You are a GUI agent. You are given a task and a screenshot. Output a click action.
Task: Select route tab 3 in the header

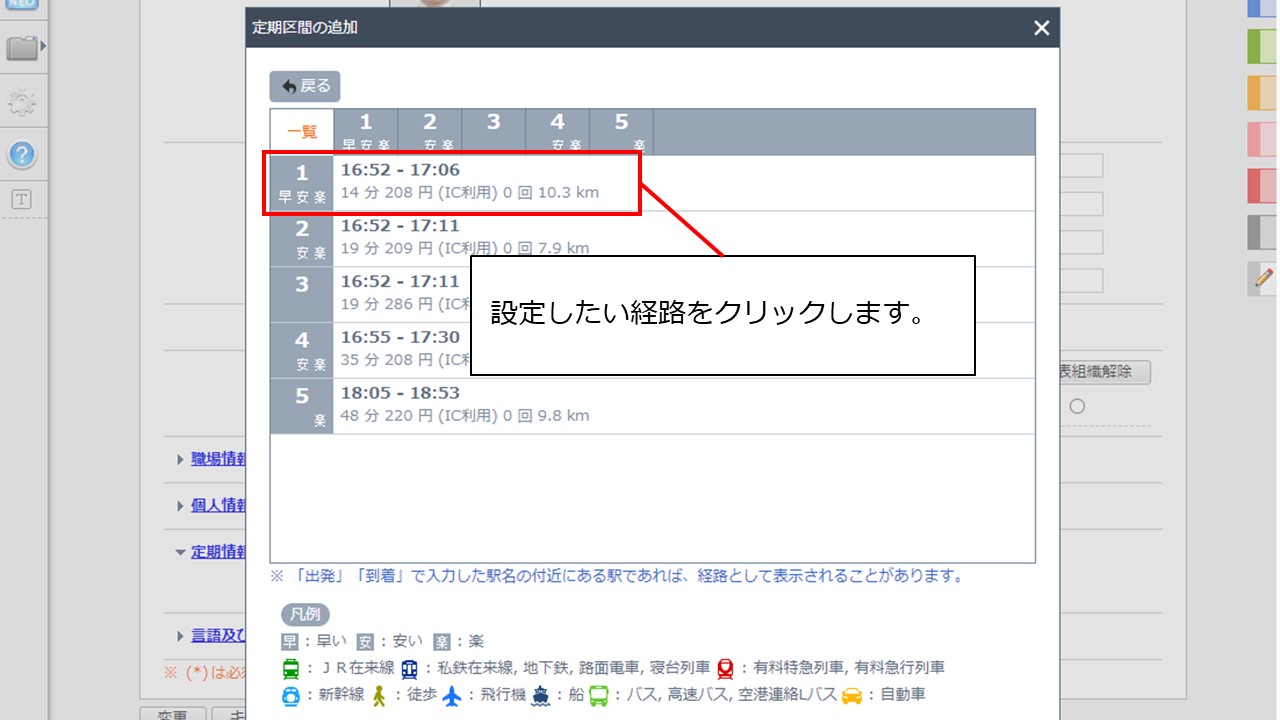pos(494,130)
